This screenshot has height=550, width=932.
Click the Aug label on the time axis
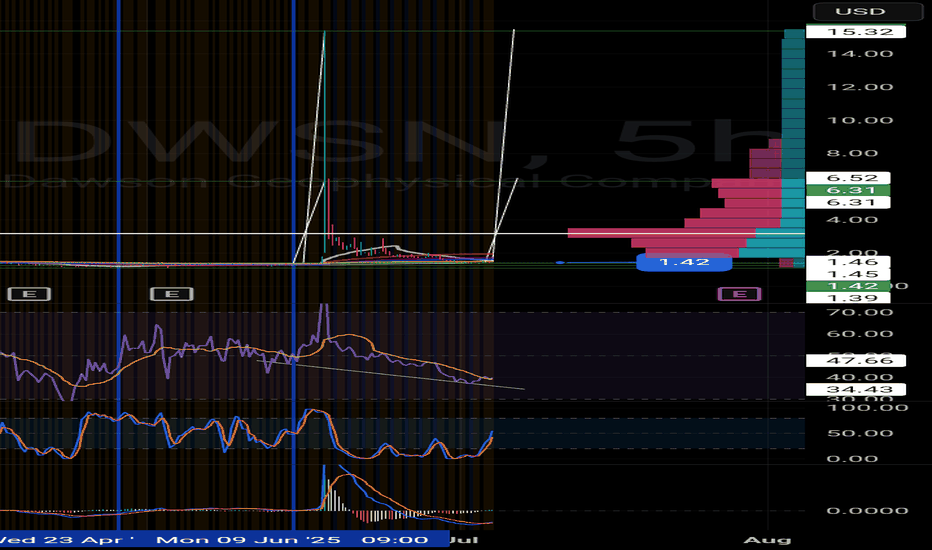coord(767,540)
